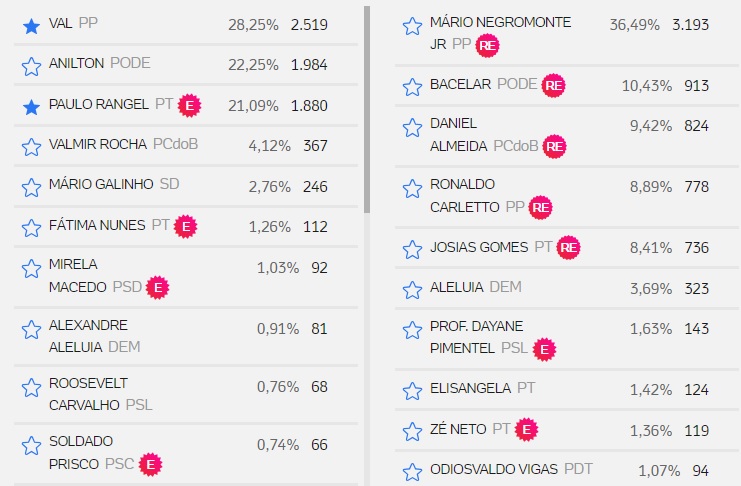Remove PAULO RANGEL from favorites
Image resolution: width=741 pixels, height=486 pixels.
pyautogui.click(x=31, y=106)
